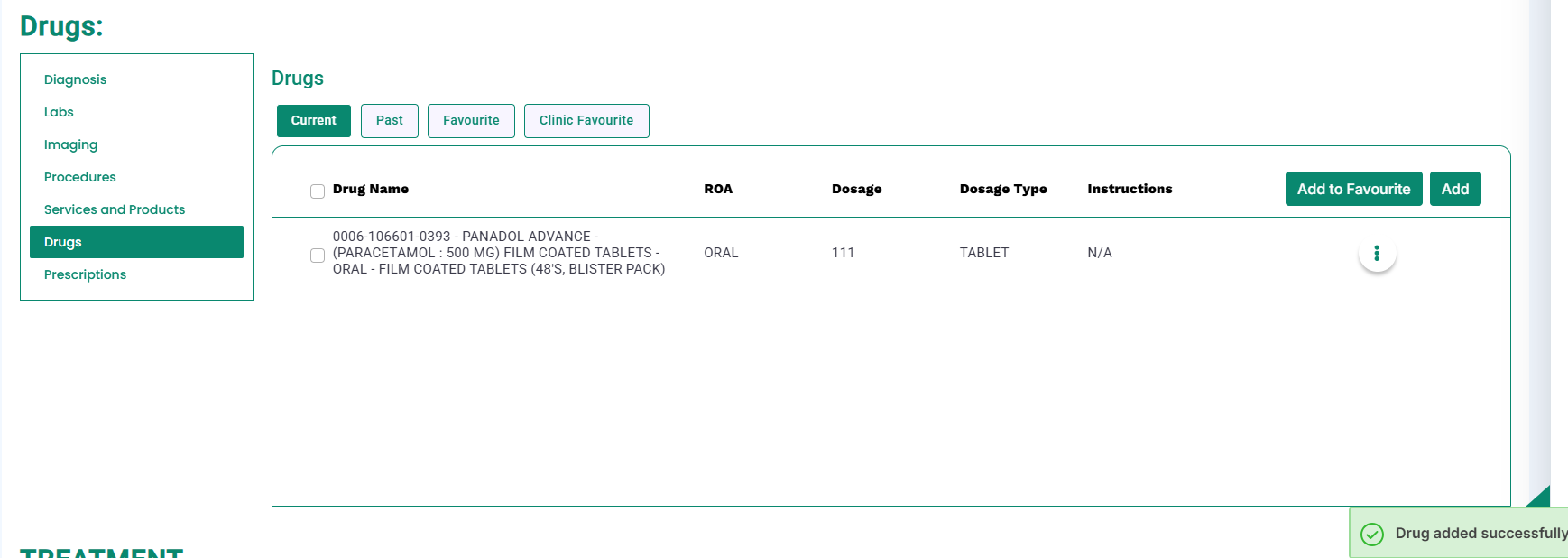Open the Favourite drugs tab
Image resolution: width=1568 pixels, height=558 pixels.
click(x=471, y=121)
